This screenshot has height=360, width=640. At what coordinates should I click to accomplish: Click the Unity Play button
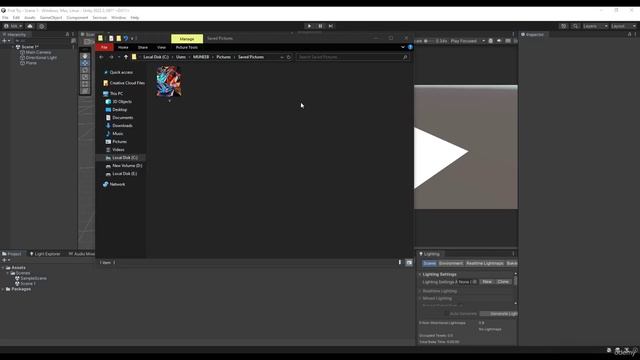309,26
